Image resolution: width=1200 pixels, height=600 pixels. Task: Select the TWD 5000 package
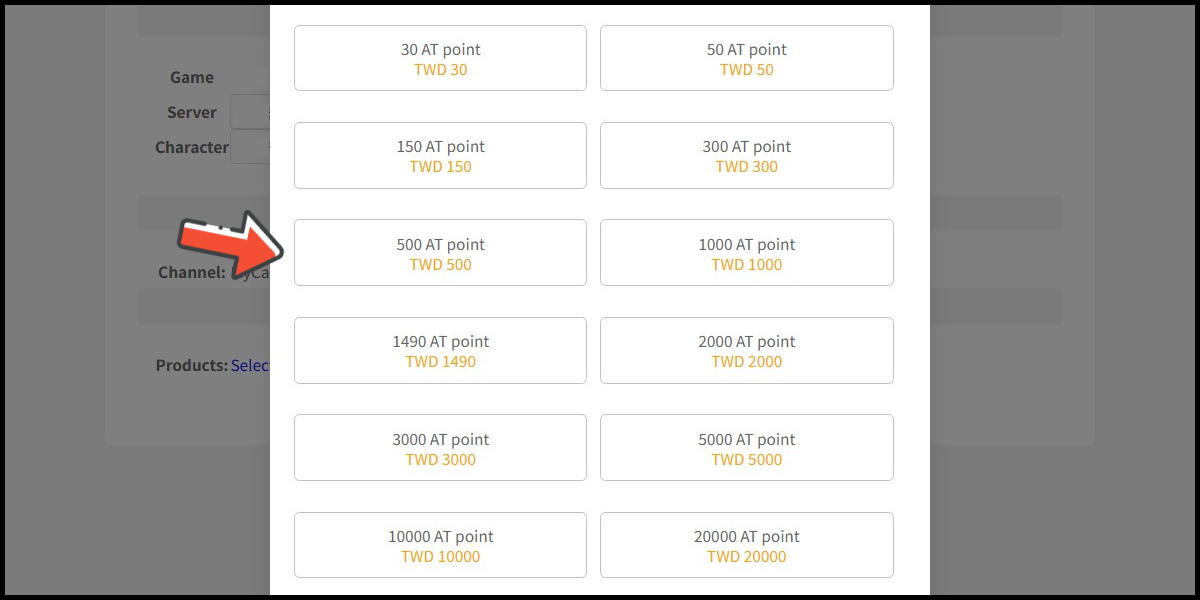pyautogui.click(x=746, y=449)
